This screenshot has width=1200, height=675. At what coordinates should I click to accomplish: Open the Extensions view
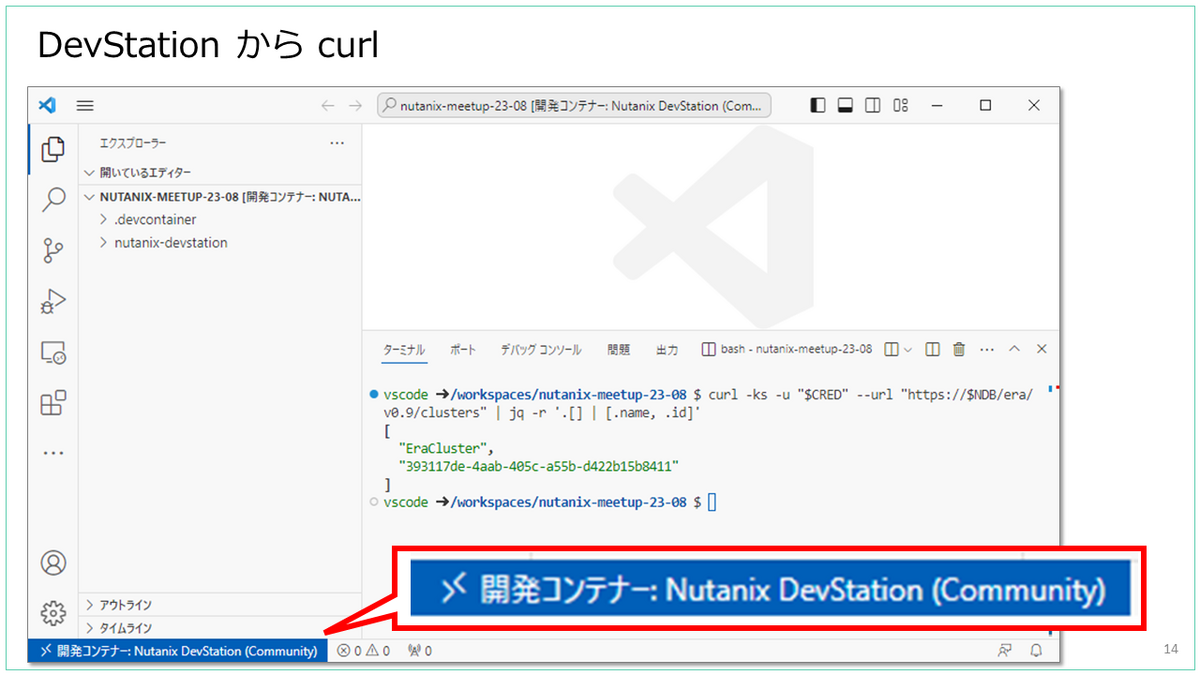pyautogui.click(x=52, y=403)
